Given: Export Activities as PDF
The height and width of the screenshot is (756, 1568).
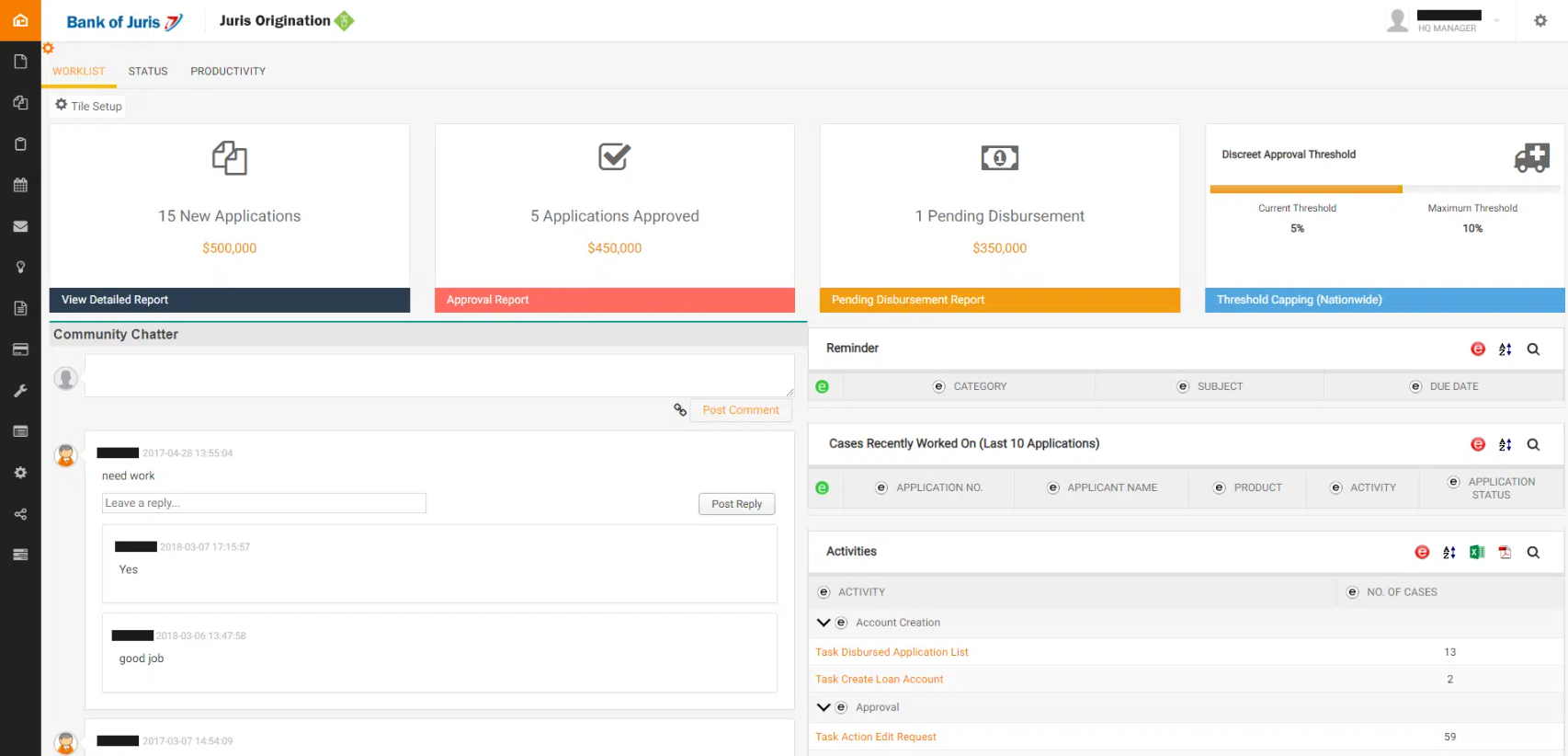Looking at the screenshot, I should click(1505, 552).
